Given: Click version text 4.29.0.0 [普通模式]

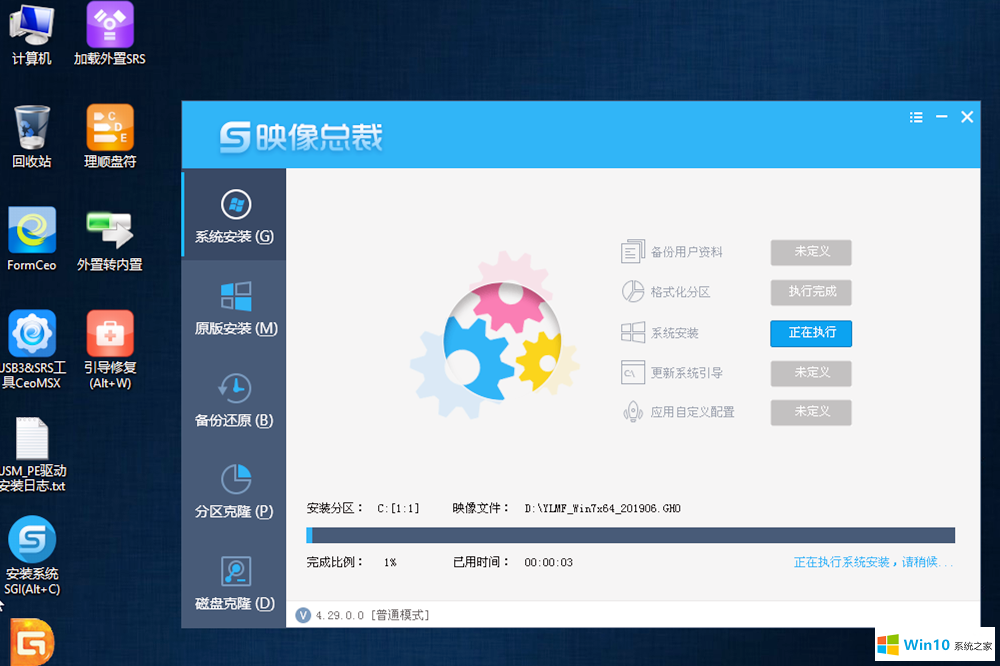Looking at the screenshot, I should 372,615.
